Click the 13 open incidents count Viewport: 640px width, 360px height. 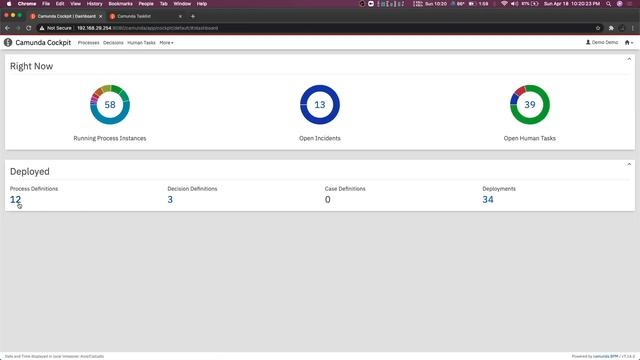click(320, 105)
